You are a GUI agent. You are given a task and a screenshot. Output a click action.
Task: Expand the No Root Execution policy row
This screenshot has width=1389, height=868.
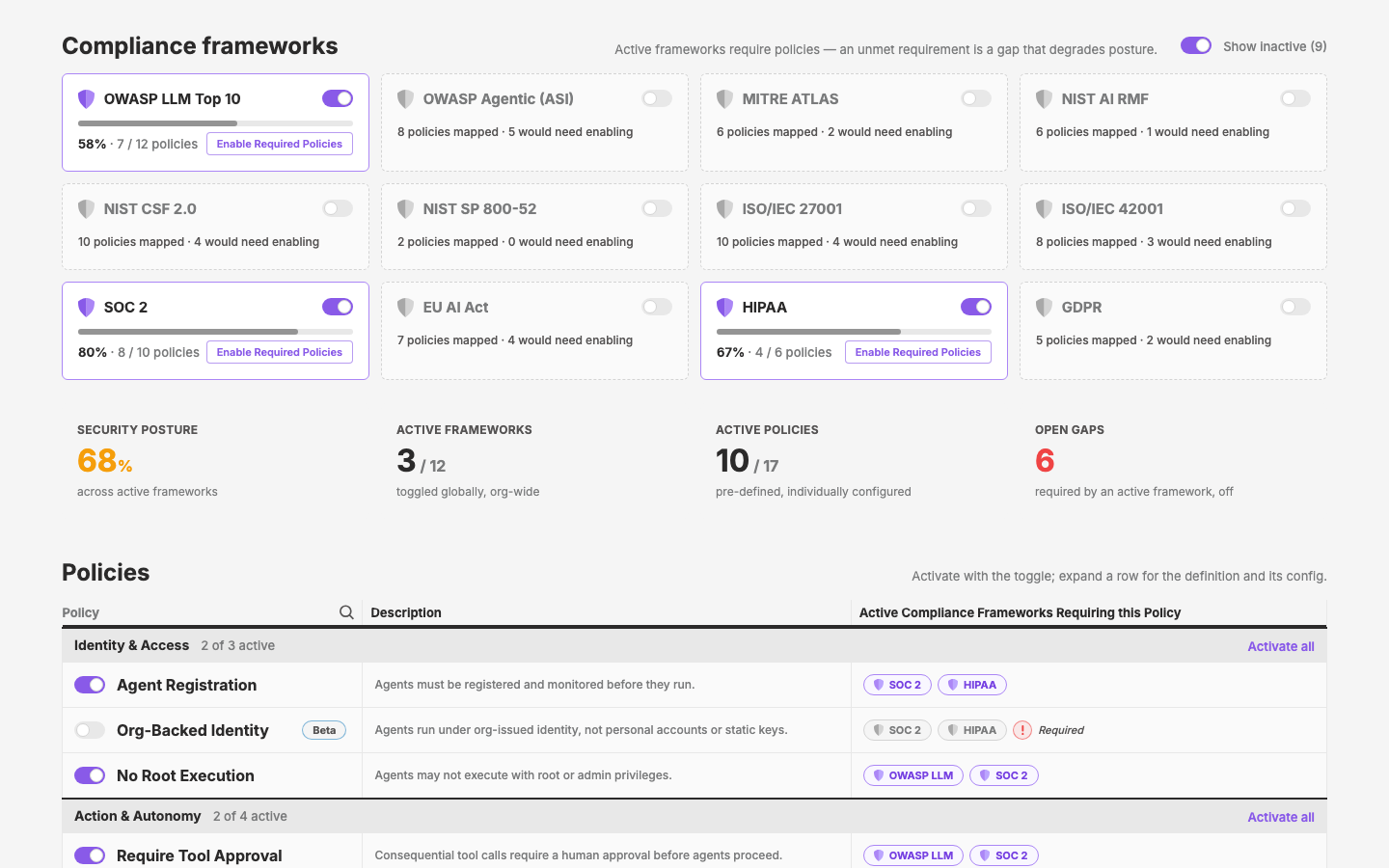tap(694, 775)
